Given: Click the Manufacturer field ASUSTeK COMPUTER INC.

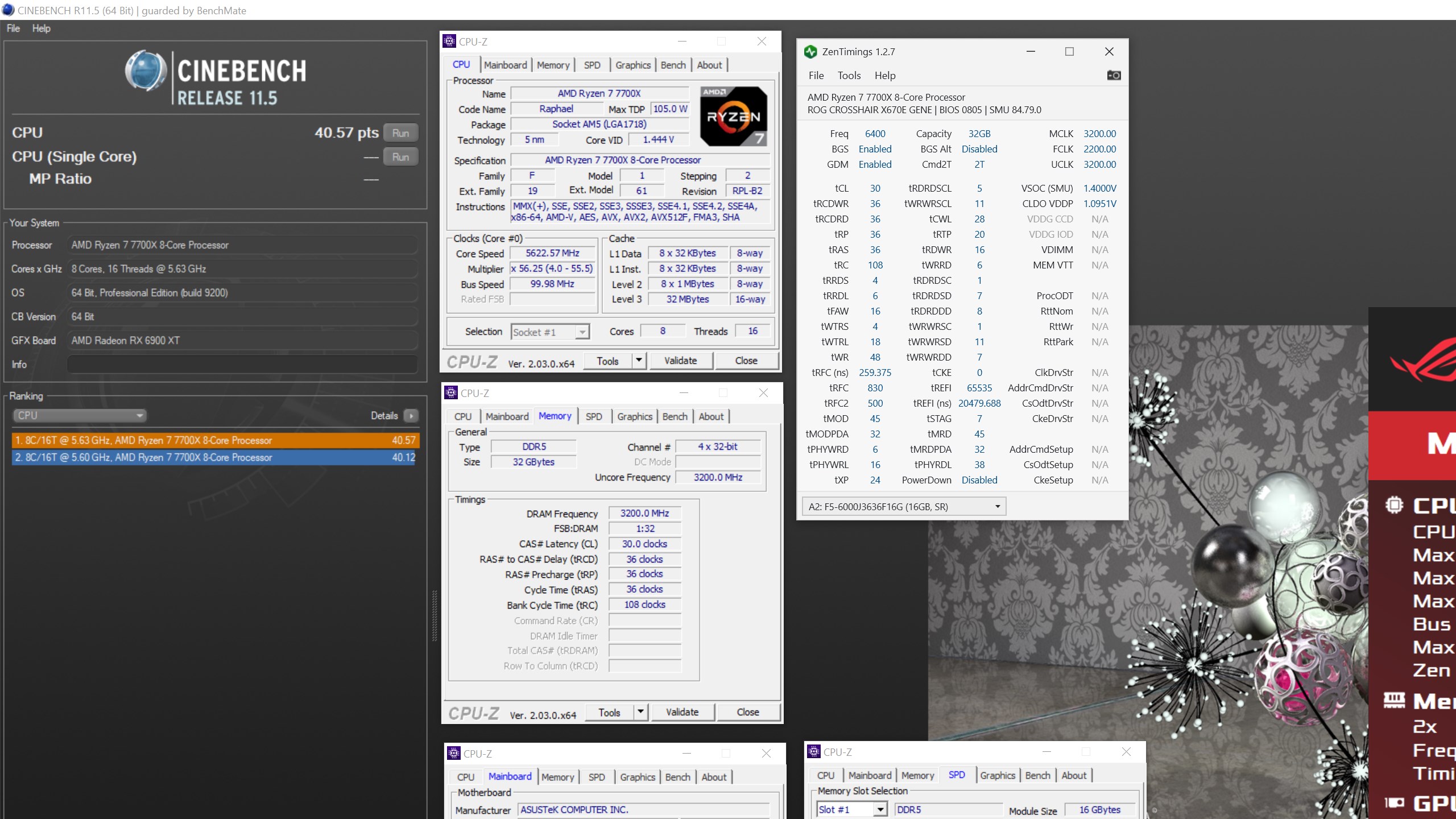Looking at the screenshot, I should (643, 809).
